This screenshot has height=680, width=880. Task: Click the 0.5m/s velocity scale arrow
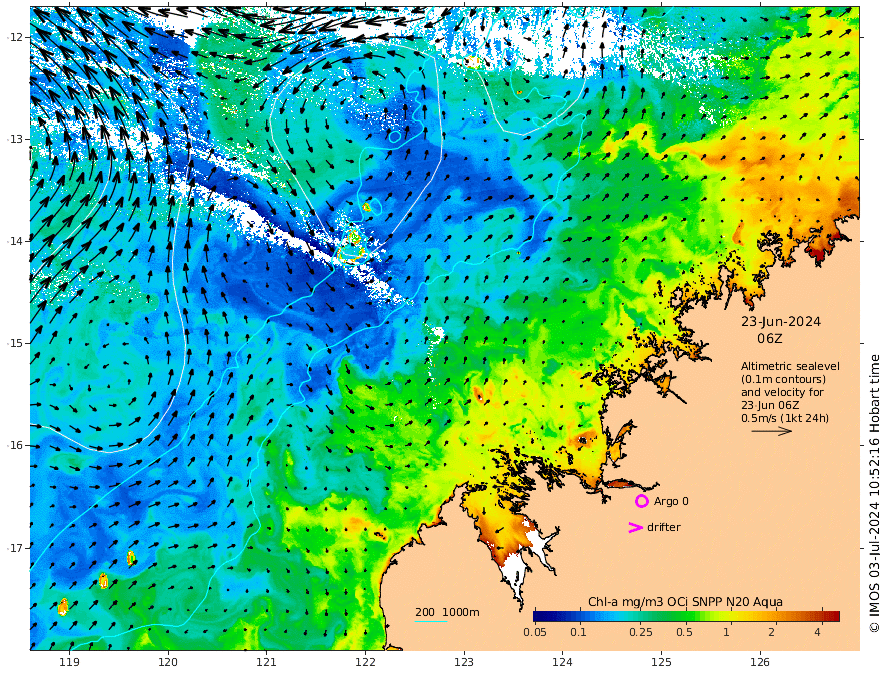click(772, 431)
